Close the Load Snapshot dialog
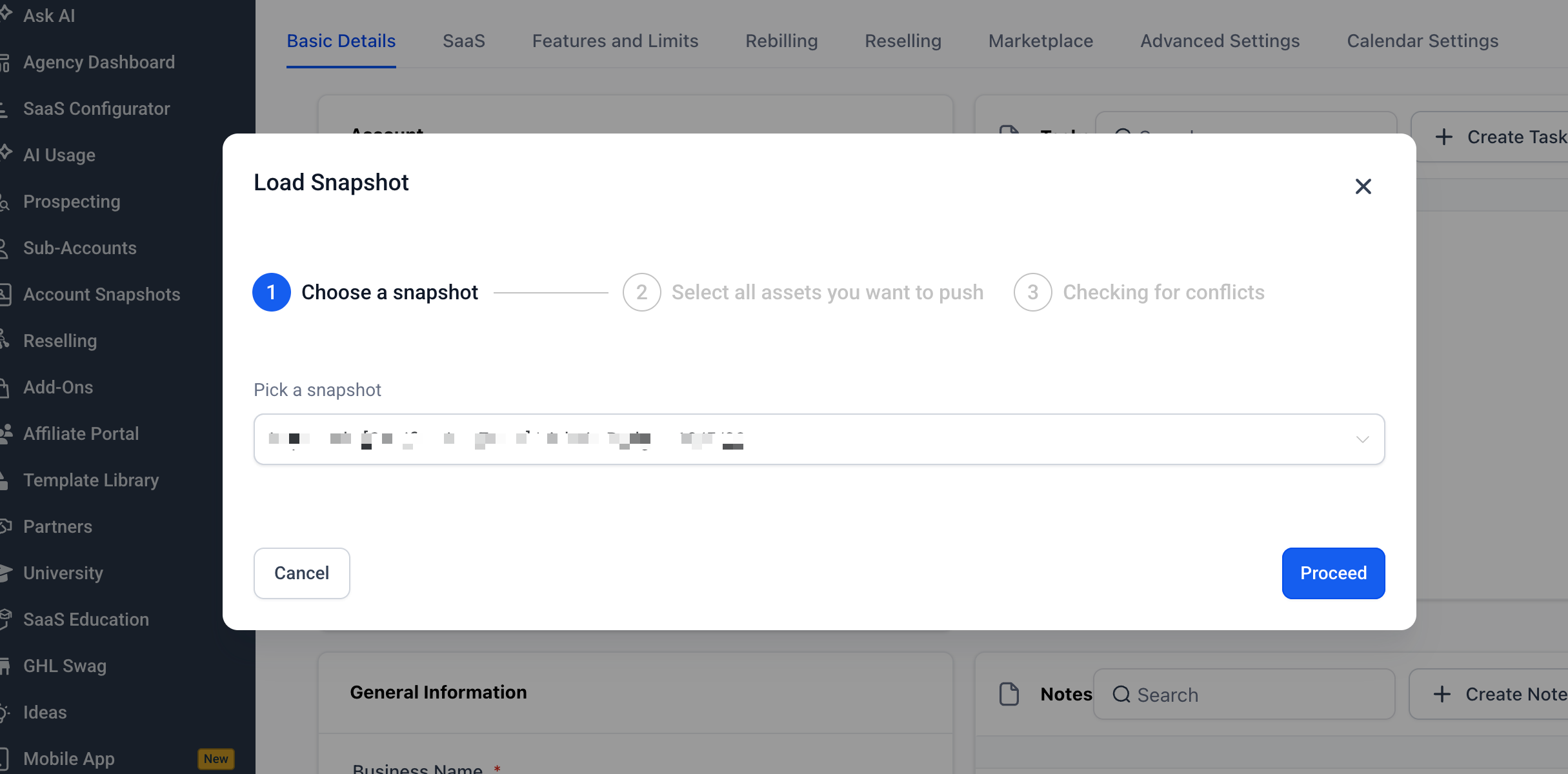The image size is (1568, 774). click(1363, 186)
